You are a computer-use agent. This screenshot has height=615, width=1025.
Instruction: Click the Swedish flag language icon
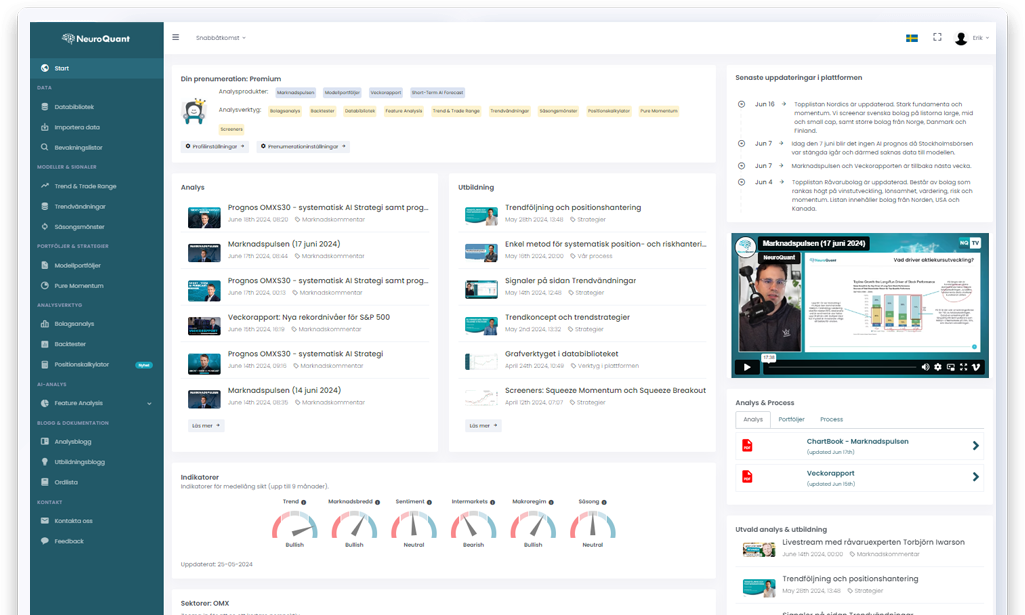point(912,38)
